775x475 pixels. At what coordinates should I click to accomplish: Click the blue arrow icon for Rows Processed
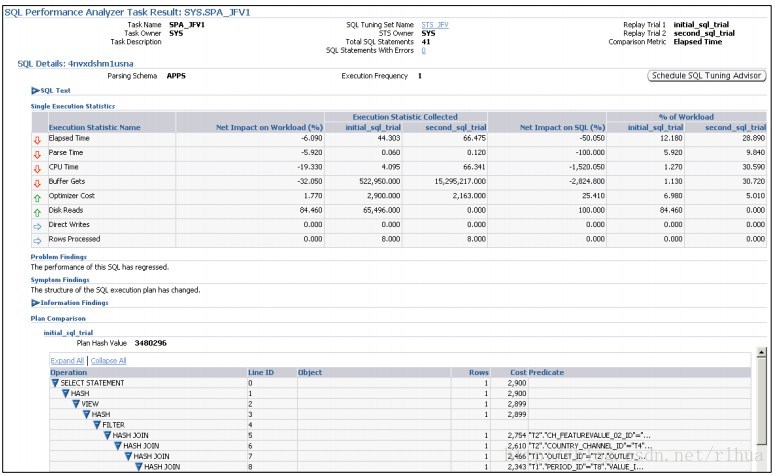(37, 241)
